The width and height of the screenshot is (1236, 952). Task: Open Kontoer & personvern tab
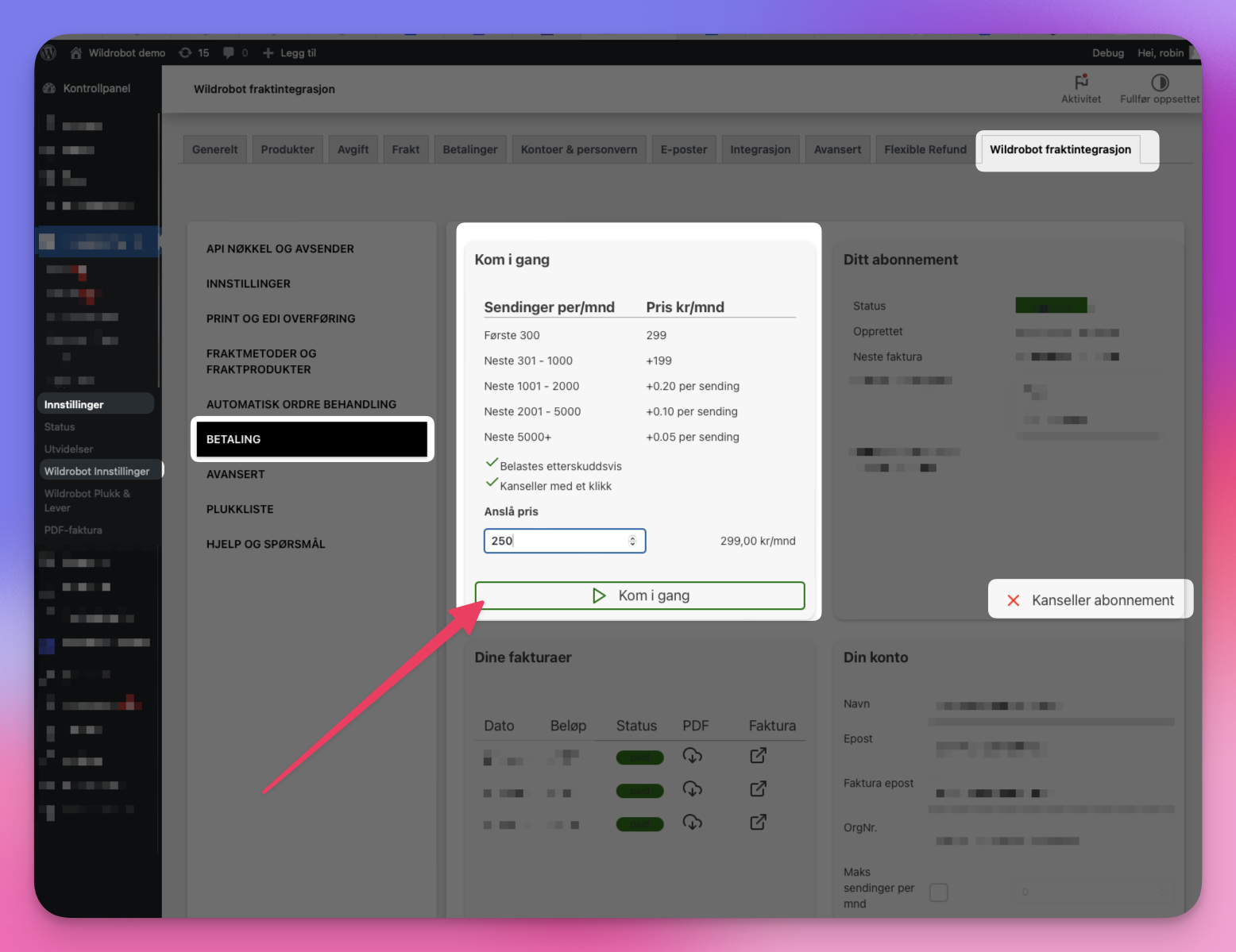pyautogui.click(x=579, y=149)
